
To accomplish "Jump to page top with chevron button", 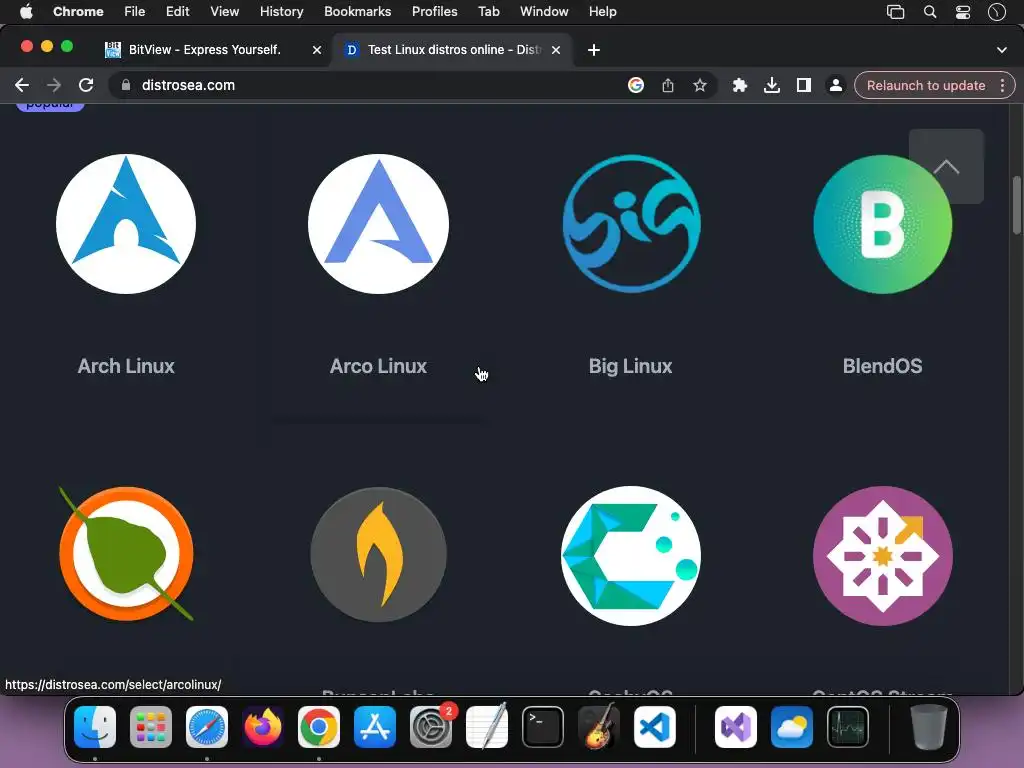I will coord(946,167).
